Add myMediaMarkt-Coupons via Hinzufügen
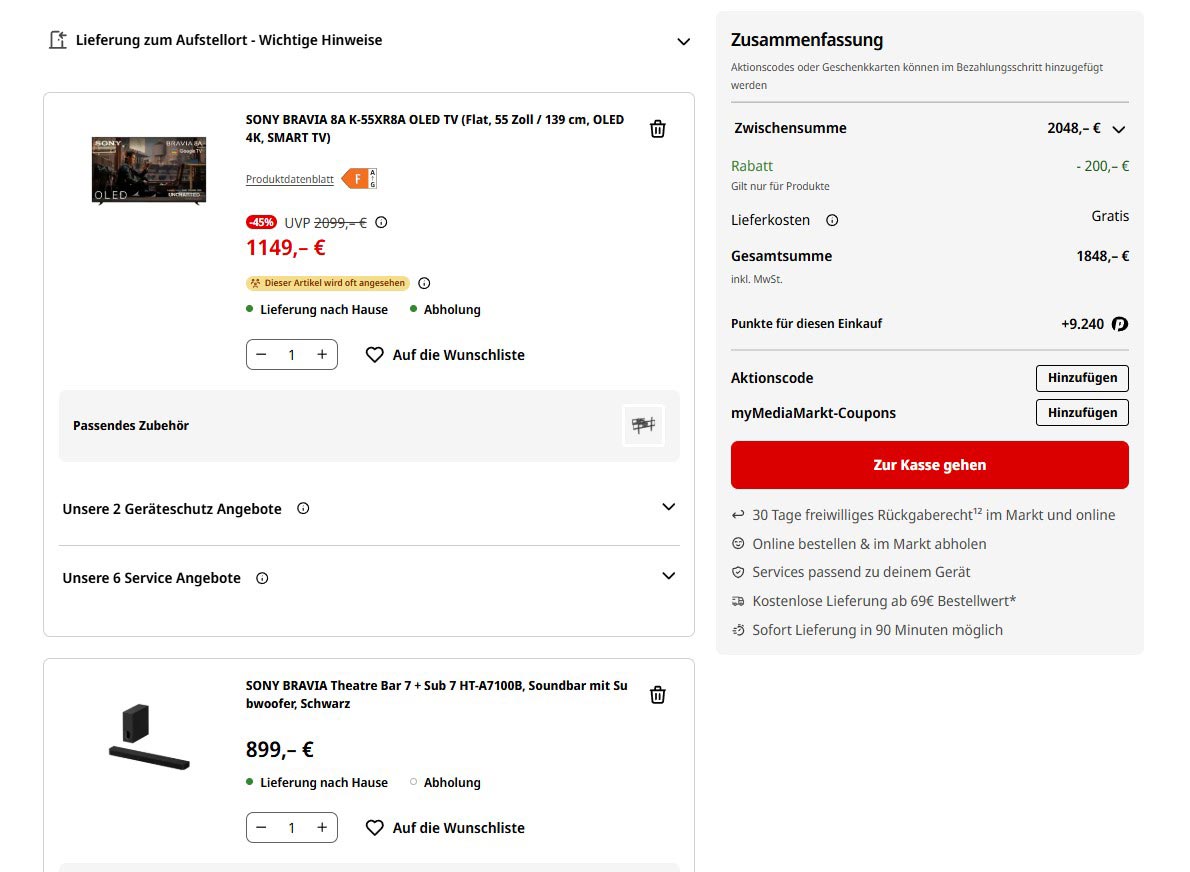 1082,413
